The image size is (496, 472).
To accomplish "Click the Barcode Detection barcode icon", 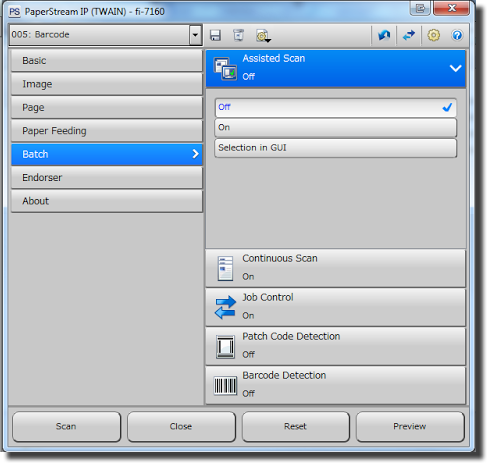I will 225,386.
